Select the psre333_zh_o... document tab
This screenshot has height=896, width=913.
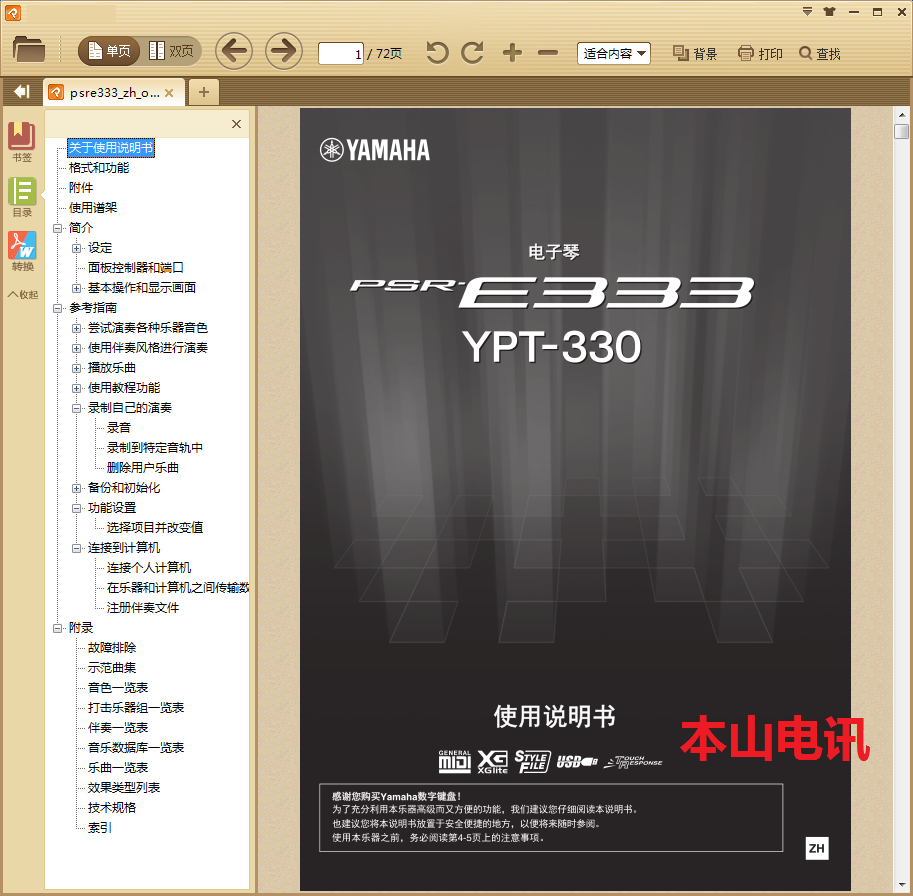(x=114, y=93)
